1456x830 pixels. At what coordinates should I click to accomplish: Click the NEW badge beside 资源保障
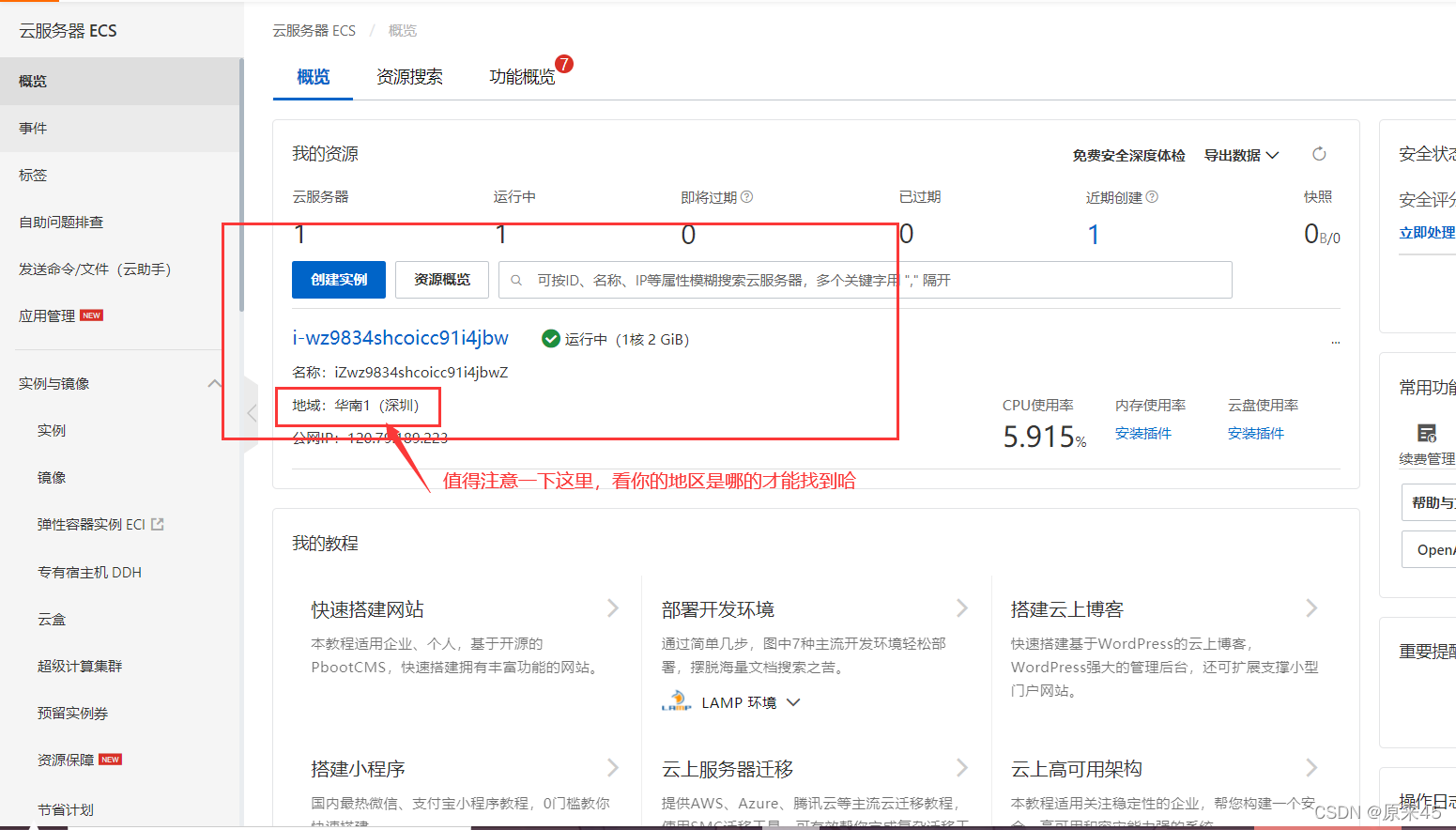tap(111, 760)
